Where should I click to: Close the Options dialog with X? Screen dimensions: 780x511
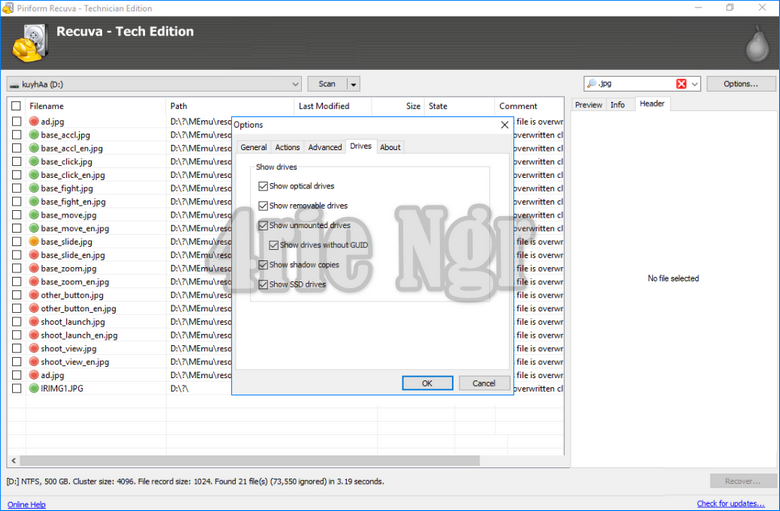pyautogui.click(x=504, y=125)
